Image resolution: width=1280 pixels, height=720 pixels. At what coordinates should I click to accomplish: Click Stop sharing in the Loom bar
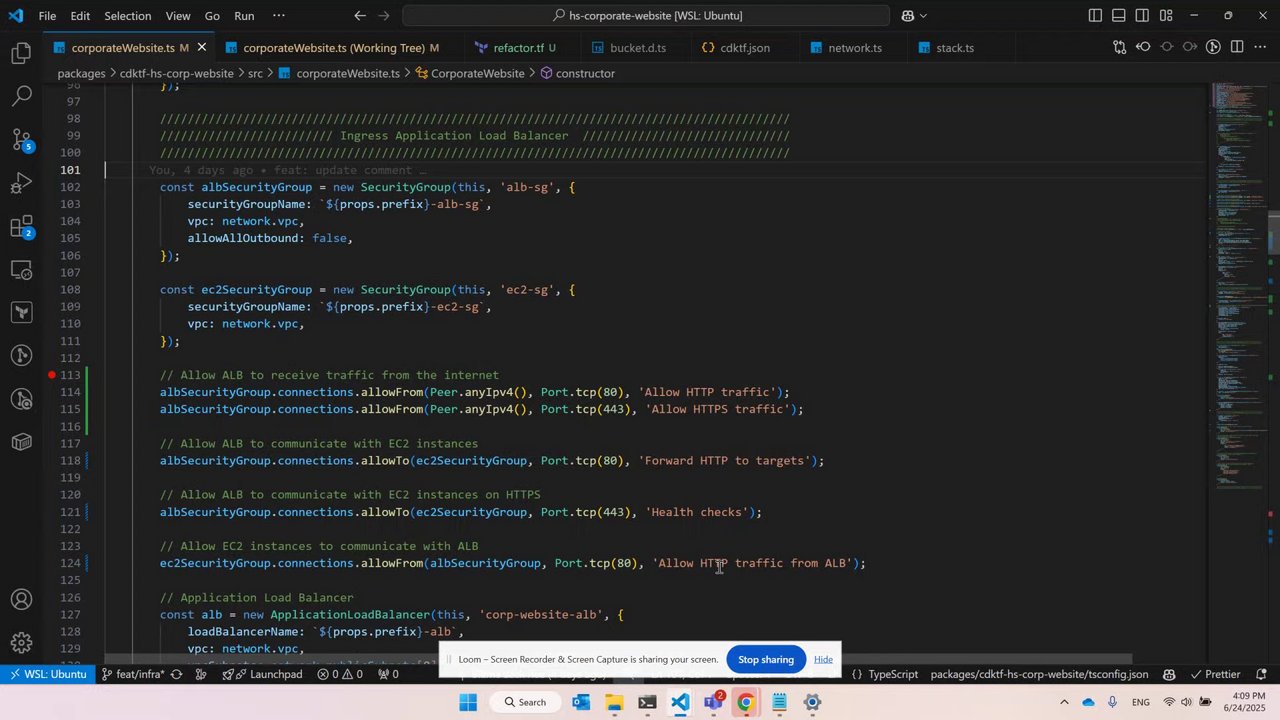(766, 659)
